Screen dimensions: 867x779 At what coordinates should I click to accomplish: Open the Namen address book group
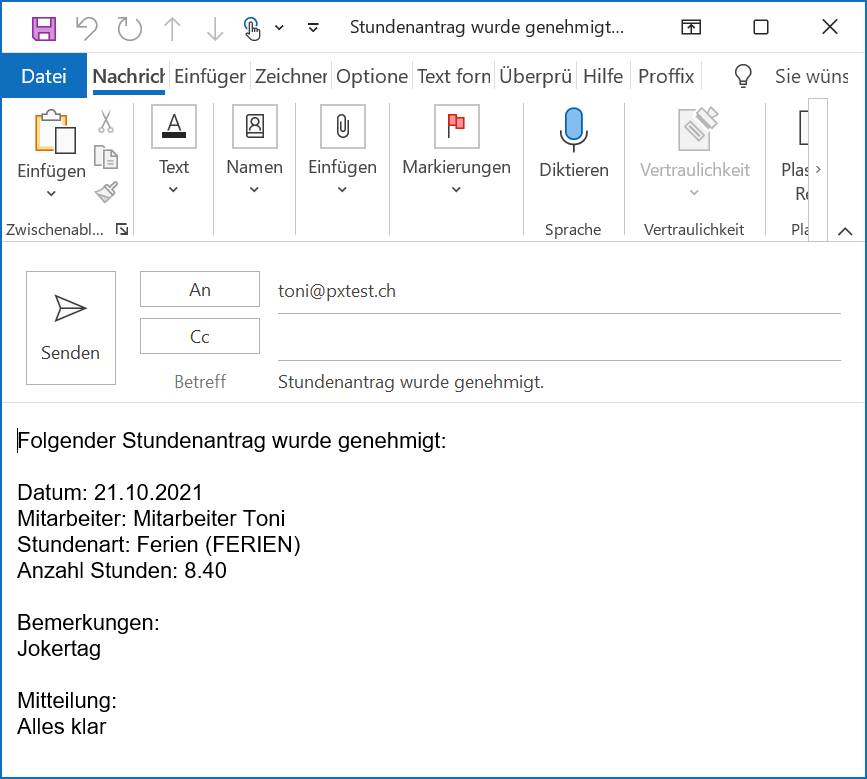tap(254, 127)
